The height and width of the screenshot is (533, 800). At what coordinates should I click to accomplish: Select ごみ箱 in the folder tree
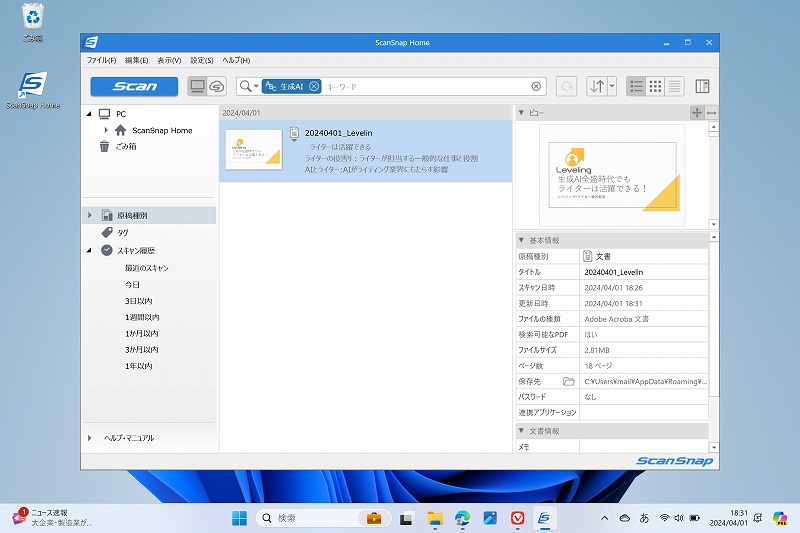[x=125, y=146]
